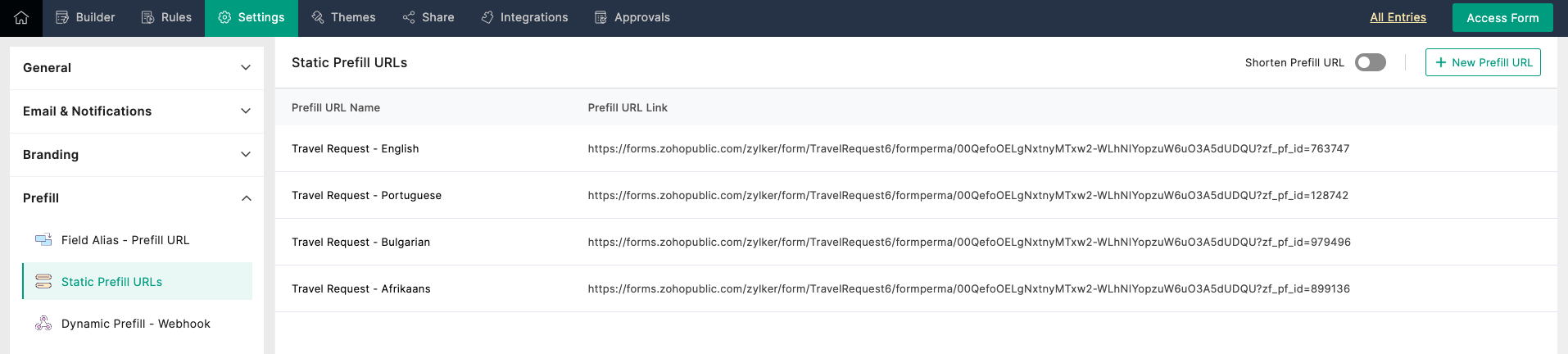Click the Share icon

409,17
